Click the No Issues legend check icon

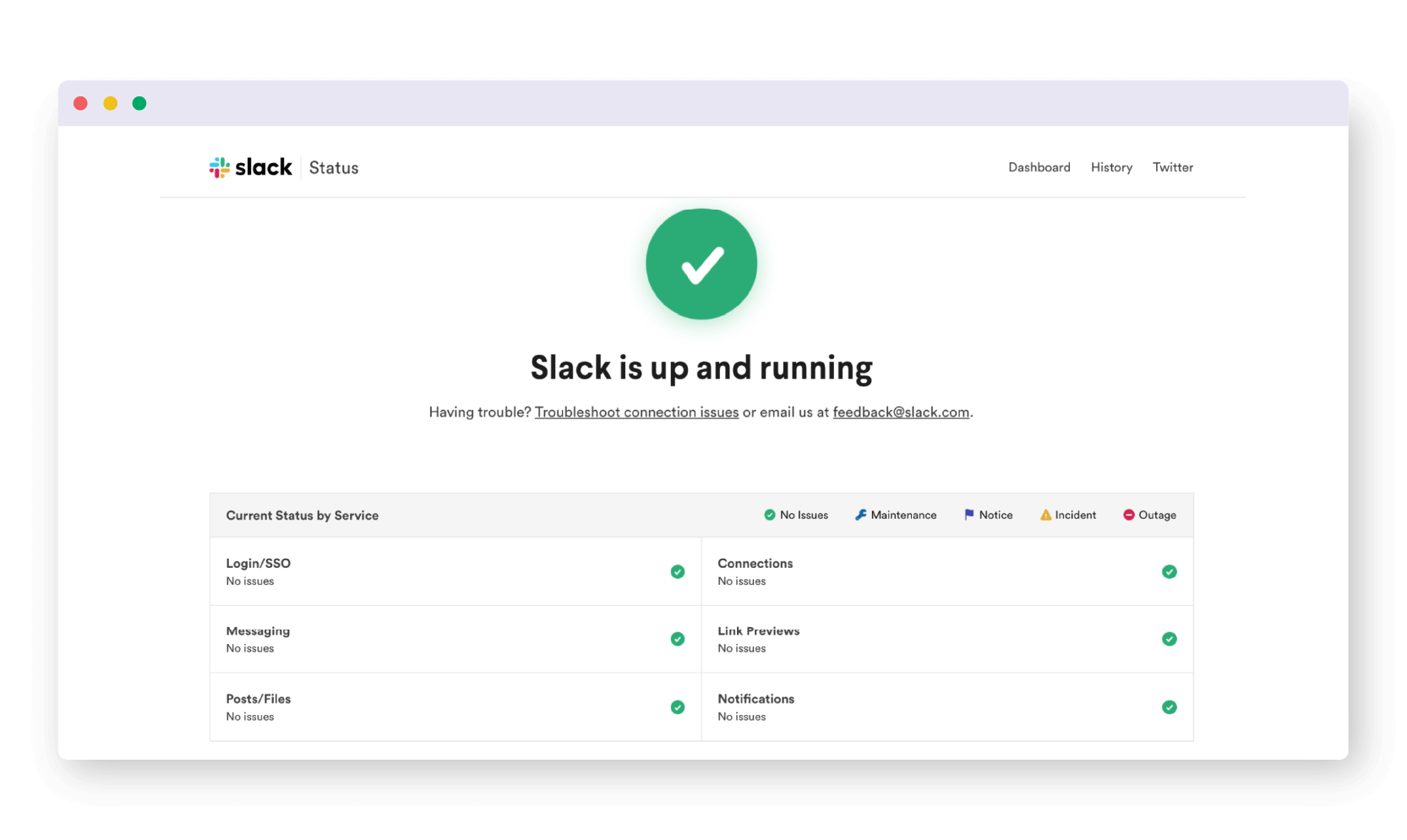click(x=770, y=515)
